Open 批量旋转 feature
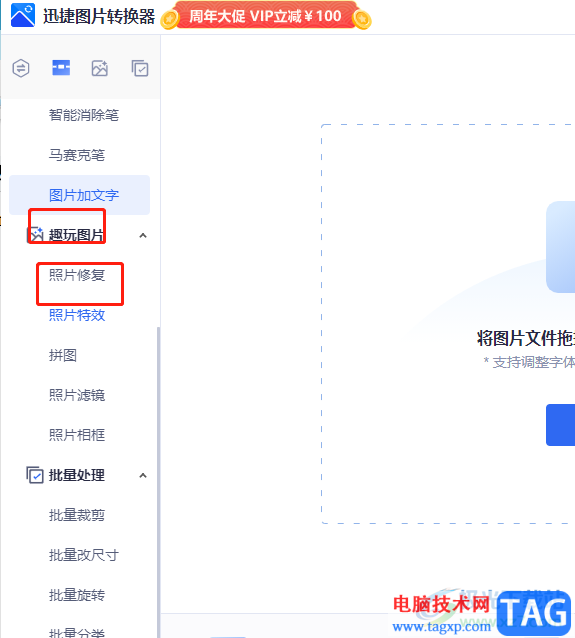 coord(77,595)
